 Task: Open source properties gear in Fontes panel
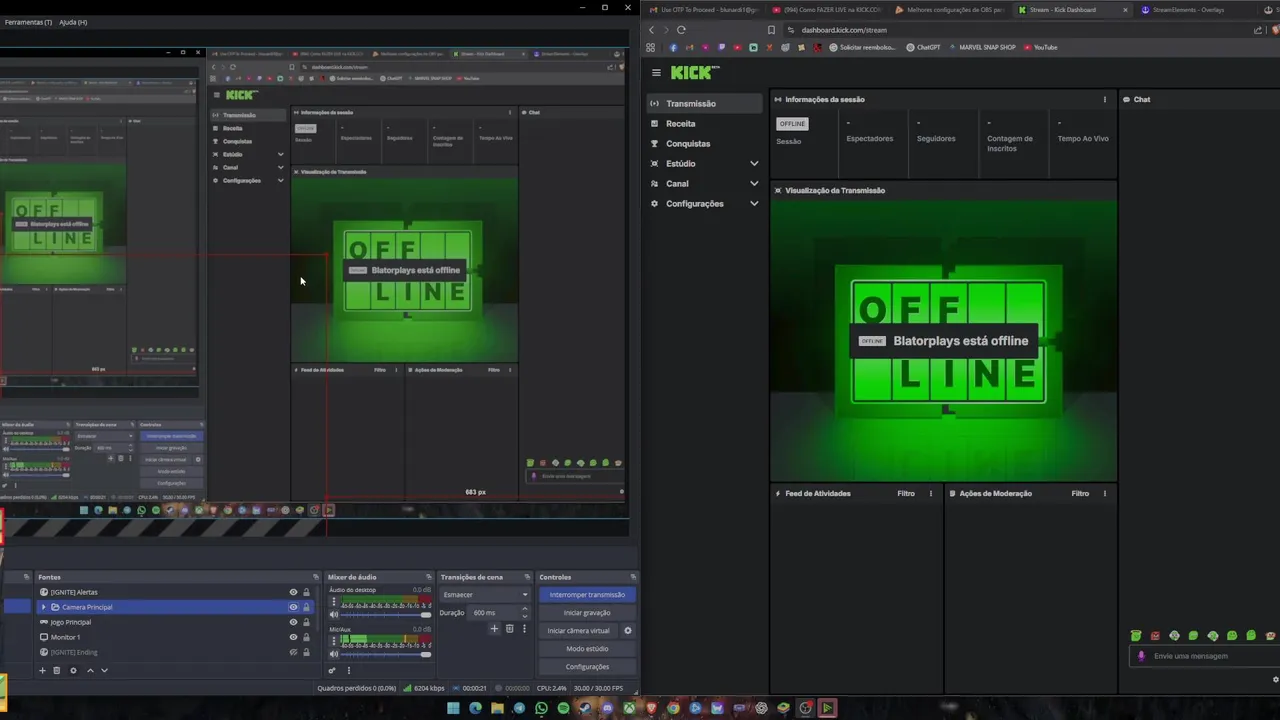(73, 670)
